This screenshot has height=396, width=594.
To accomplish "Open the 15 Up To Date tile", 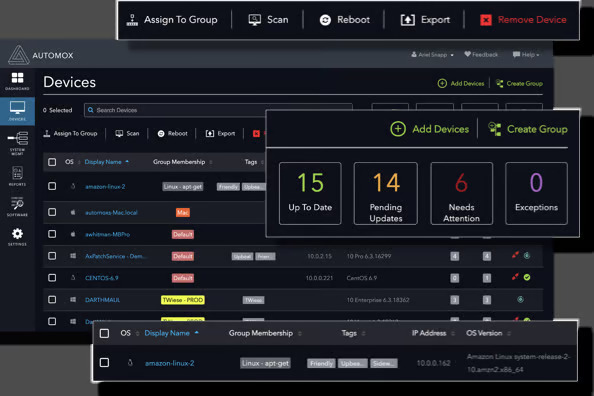I will 310,193.
